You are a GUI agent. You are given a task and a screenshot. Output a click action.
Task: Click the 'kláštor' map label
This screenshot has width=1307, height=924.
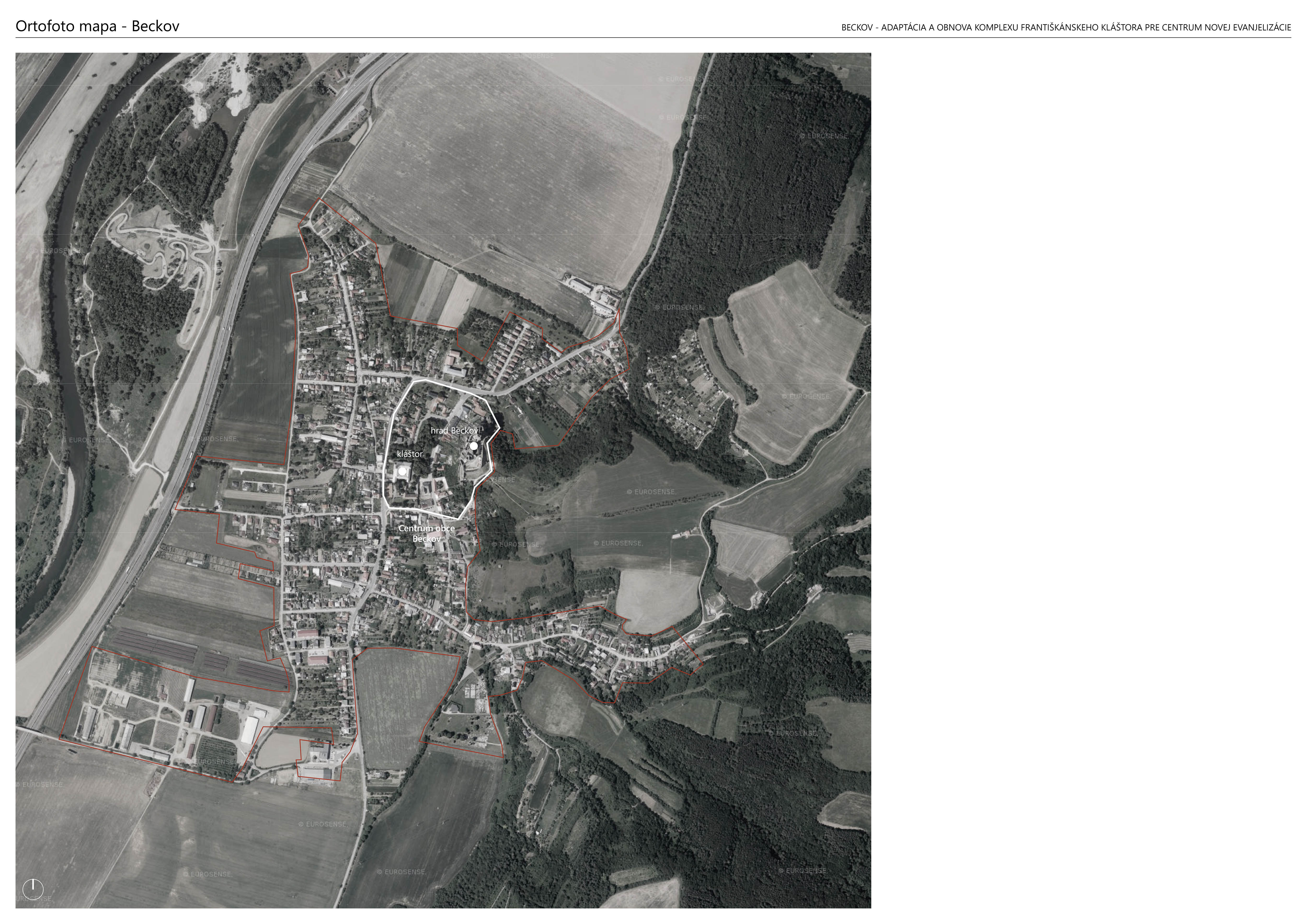[x=410, y=454]
